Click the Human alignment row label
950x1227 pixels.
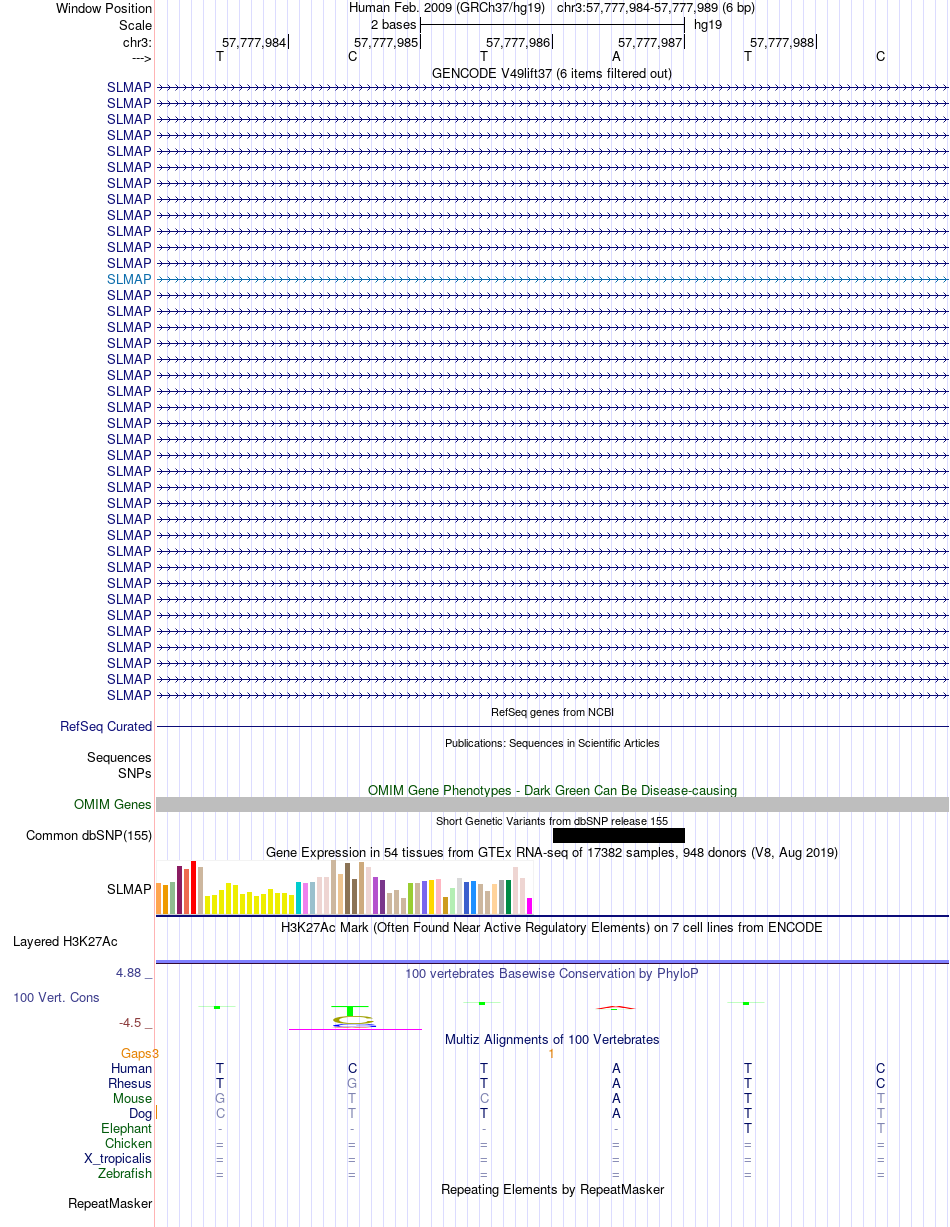(x=131, y=1068)
